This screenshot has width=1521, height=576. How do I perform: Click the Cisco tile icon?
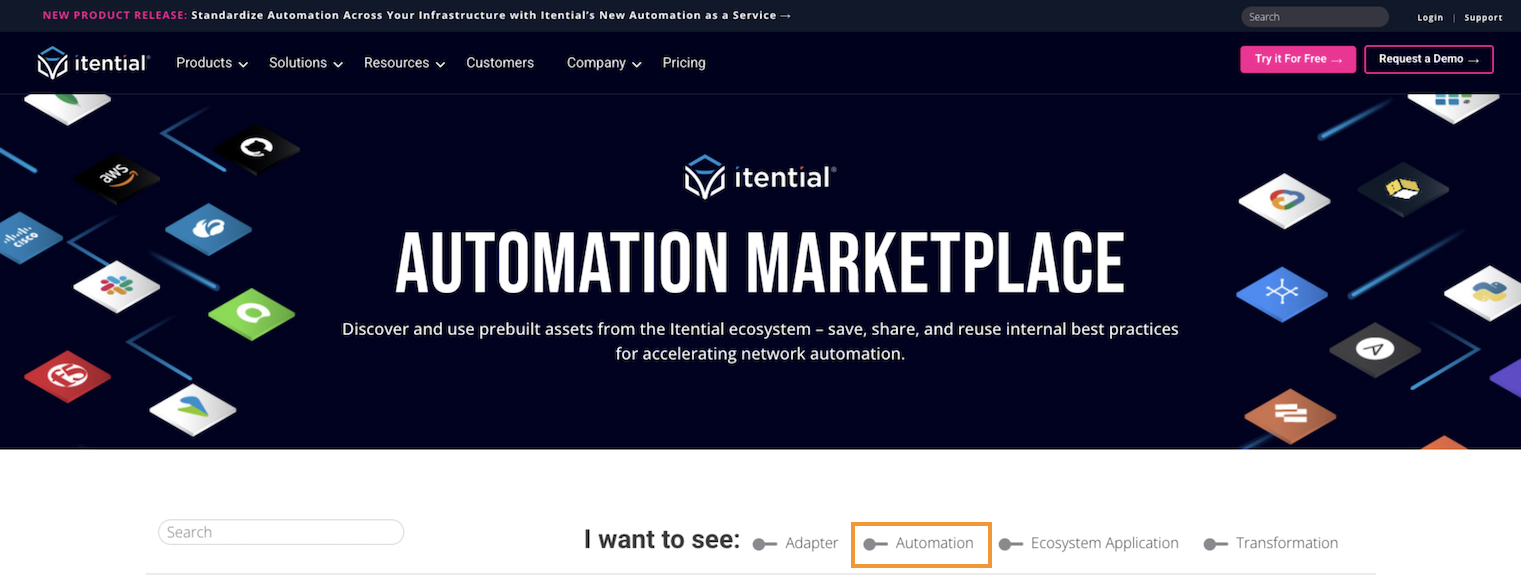[x=22, y=239]
